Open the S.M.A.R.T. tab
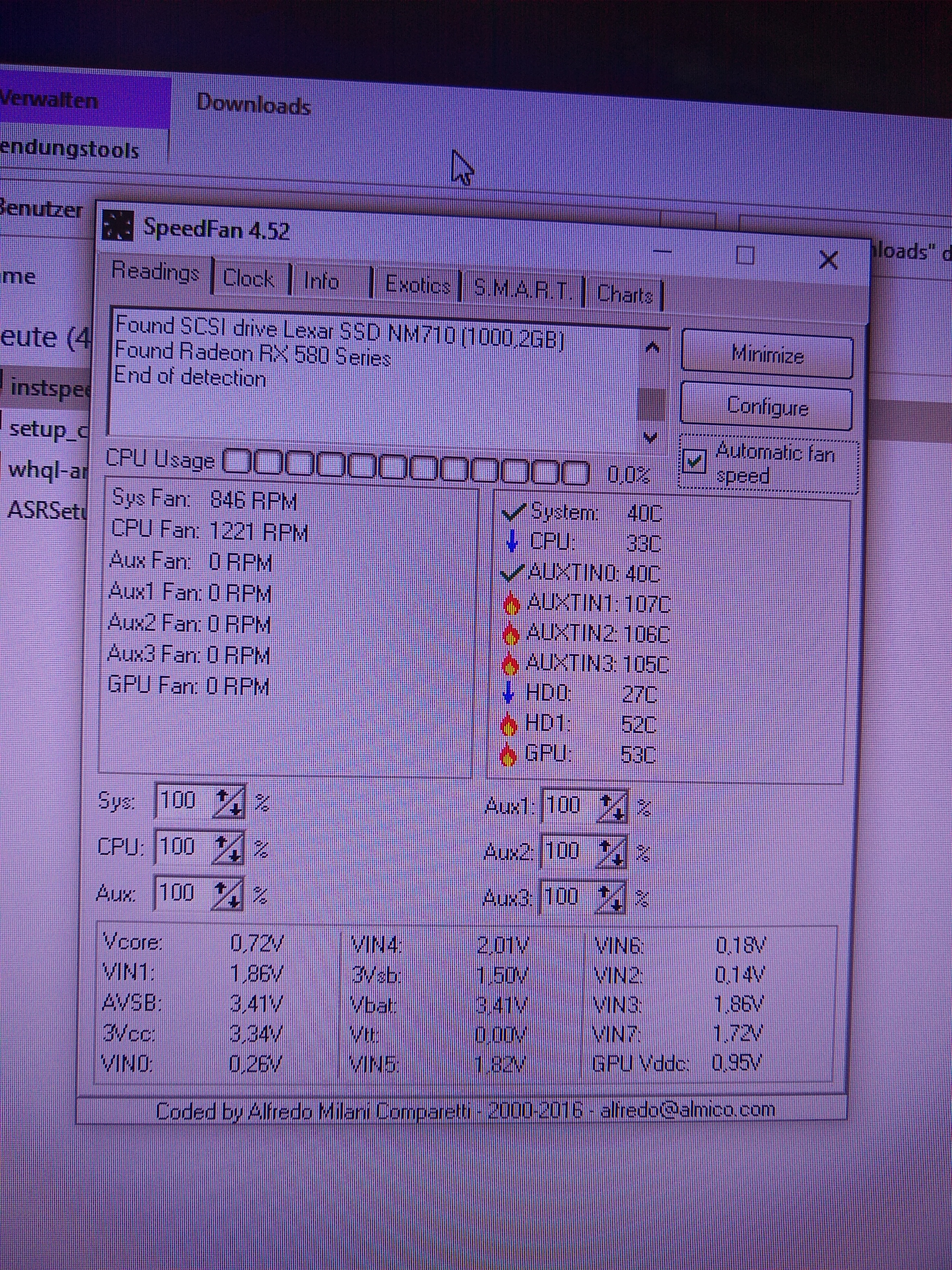This screenshot has width=952, height=1270. pos(522,289)
